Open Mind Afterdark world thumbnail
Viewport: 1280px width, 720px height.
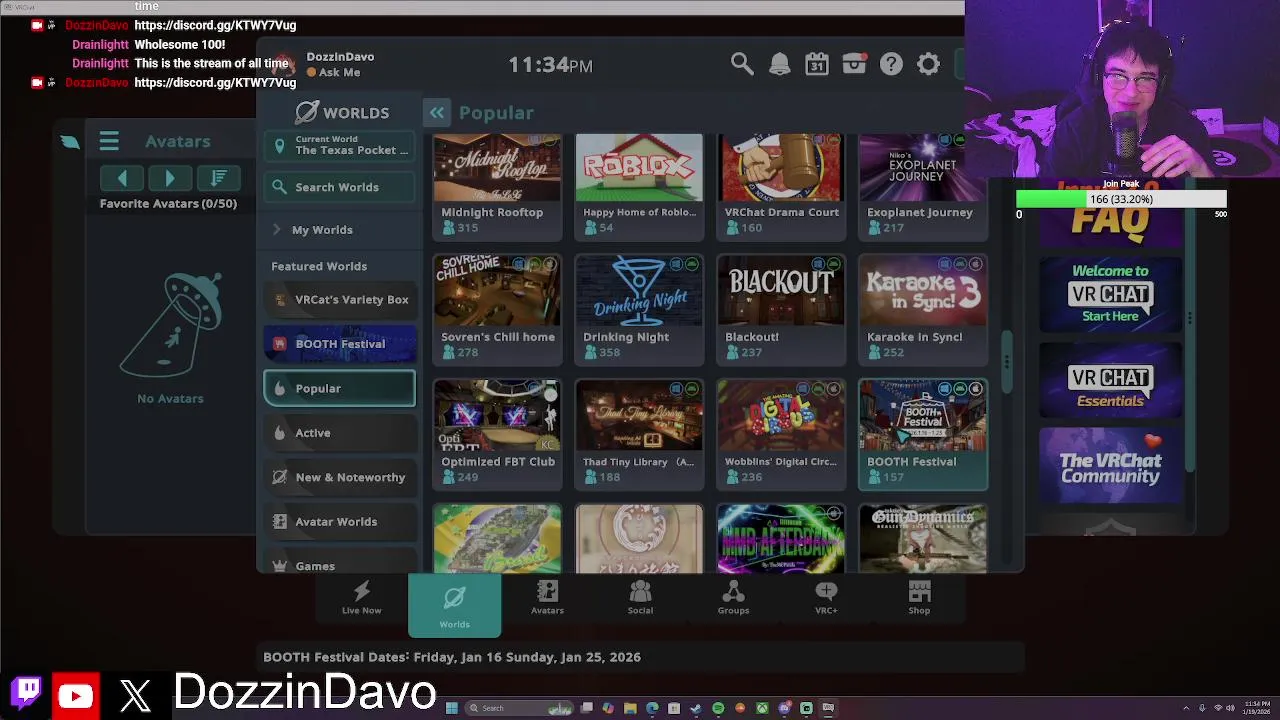(781, 539)
